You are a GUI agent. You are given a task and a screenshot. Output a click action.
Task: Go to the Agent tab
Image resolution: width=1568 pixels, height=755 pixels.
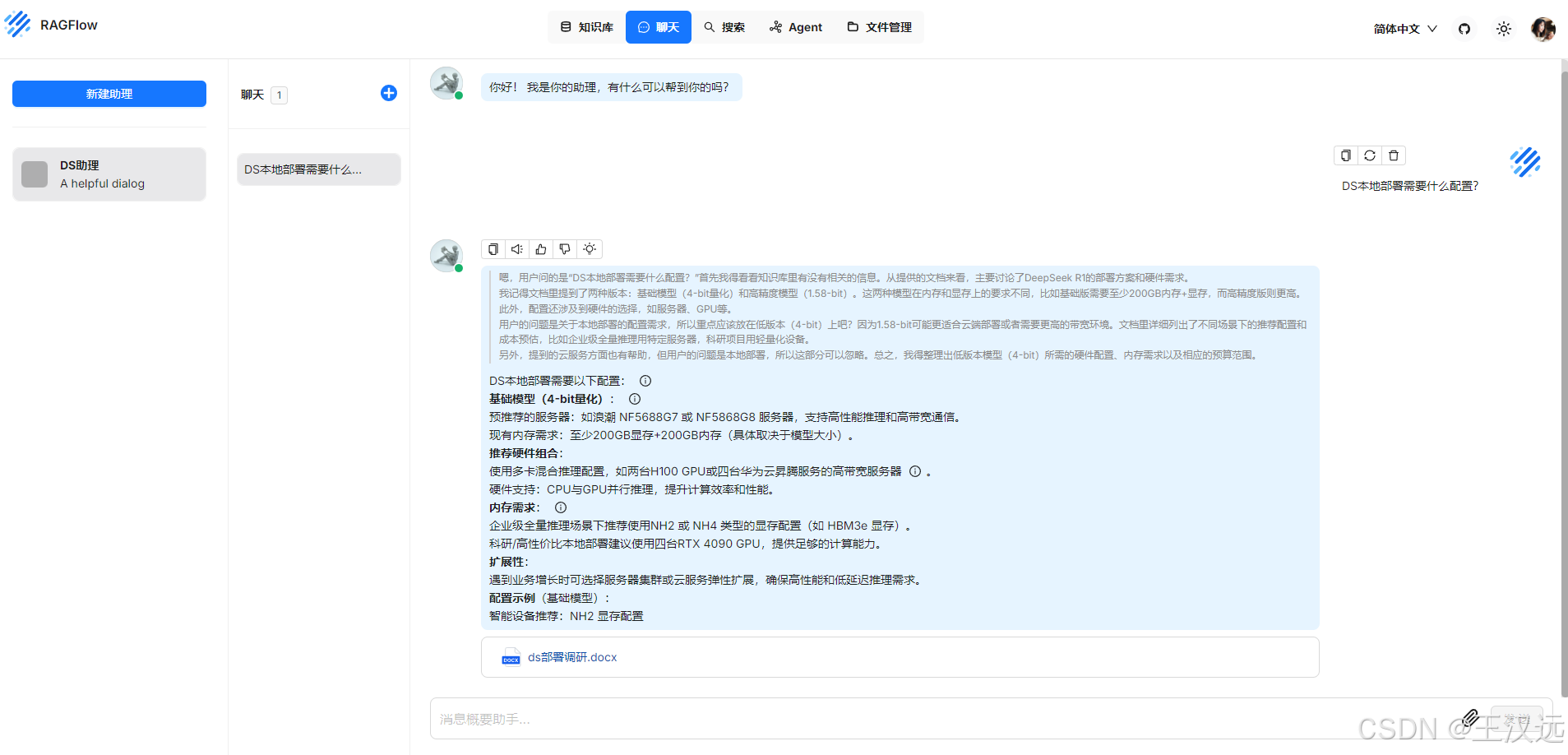796,27
